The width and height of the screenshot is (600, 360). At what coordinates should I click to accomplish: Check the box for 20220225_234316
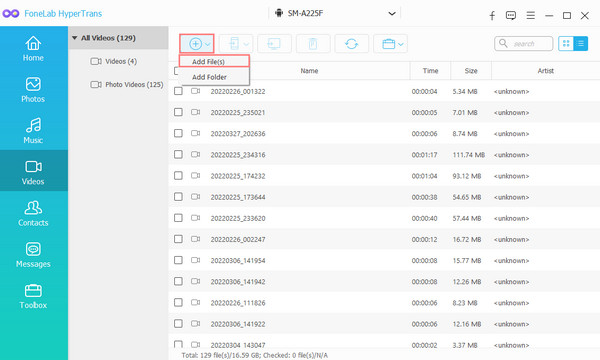coord(178,155)
